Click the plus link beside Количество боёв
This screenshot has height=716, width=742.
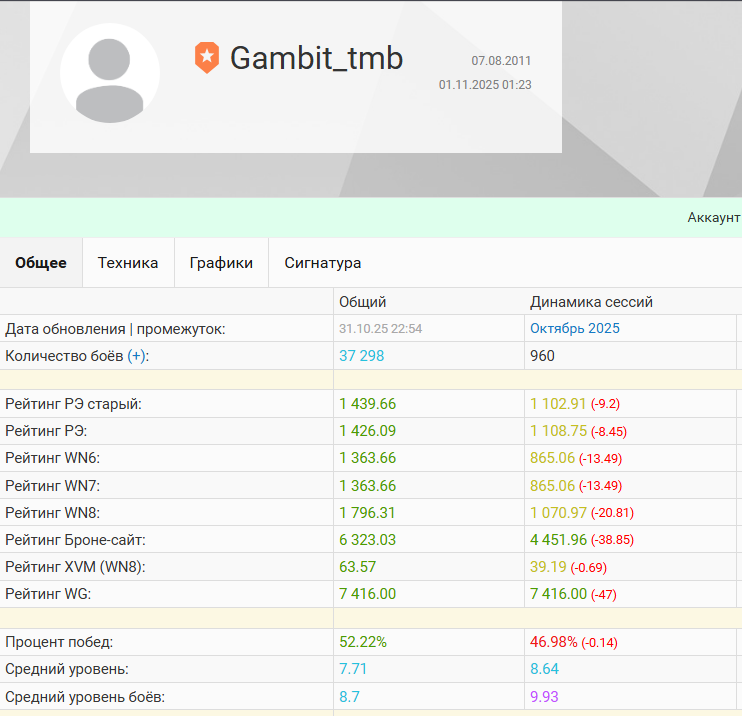136,356
